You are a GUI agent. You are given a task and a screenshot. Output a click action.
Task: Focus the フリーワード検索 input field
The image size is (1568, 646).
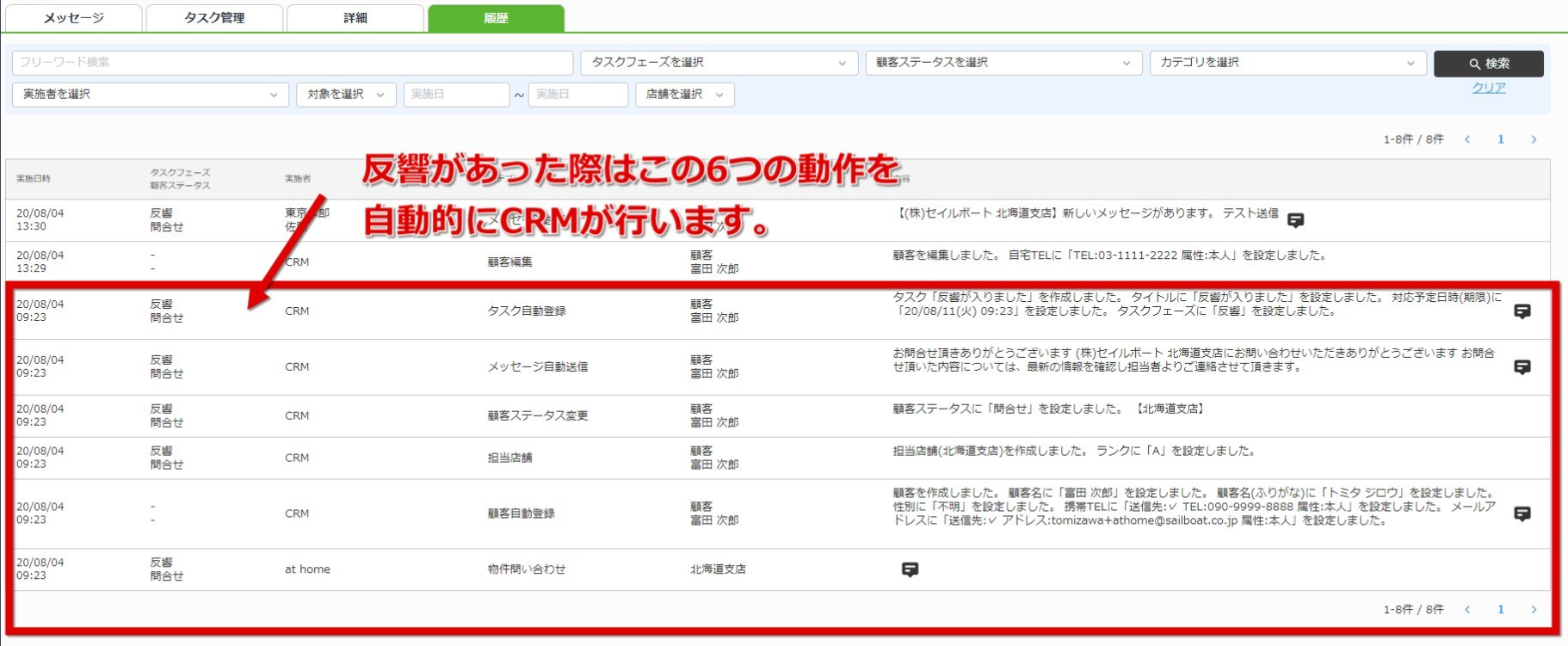click(293, 63)
